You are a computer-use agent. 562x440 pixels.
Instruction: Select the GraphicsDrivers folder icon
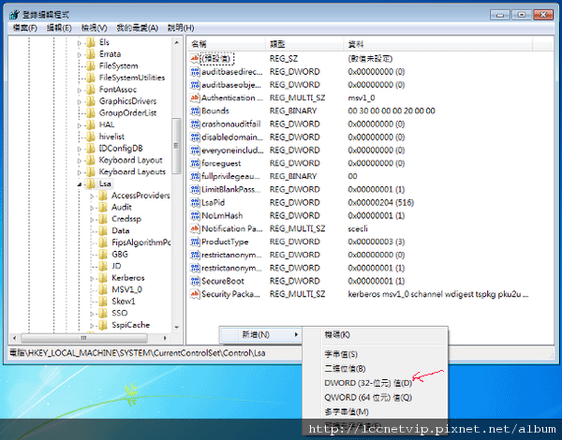click(x=91, y=101)
